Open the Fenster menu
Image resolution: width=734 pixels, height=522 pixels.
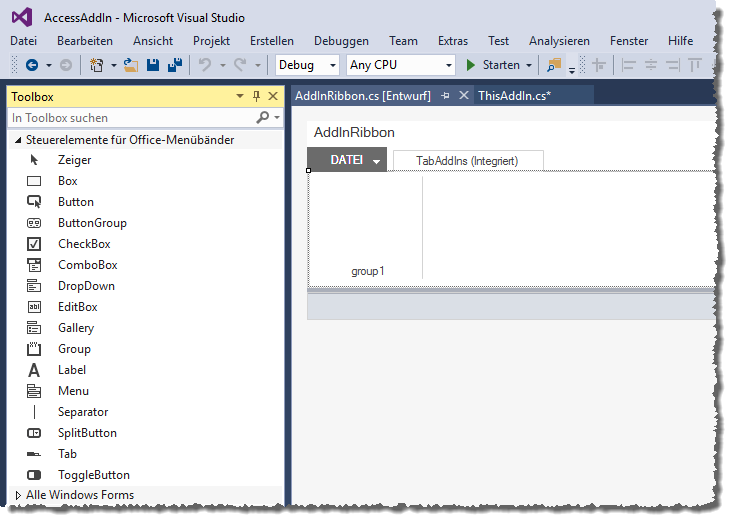[x=629, y=41]
